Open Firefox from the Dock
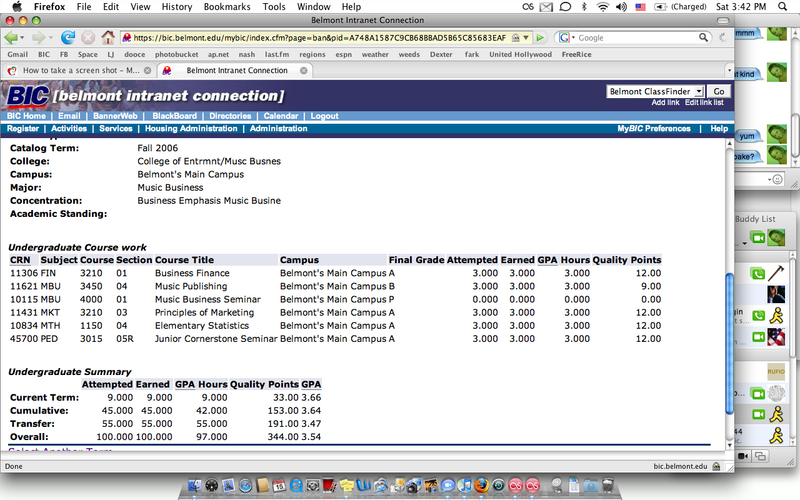Viewport: 800px width, 500px height. (x=481, y=484)
